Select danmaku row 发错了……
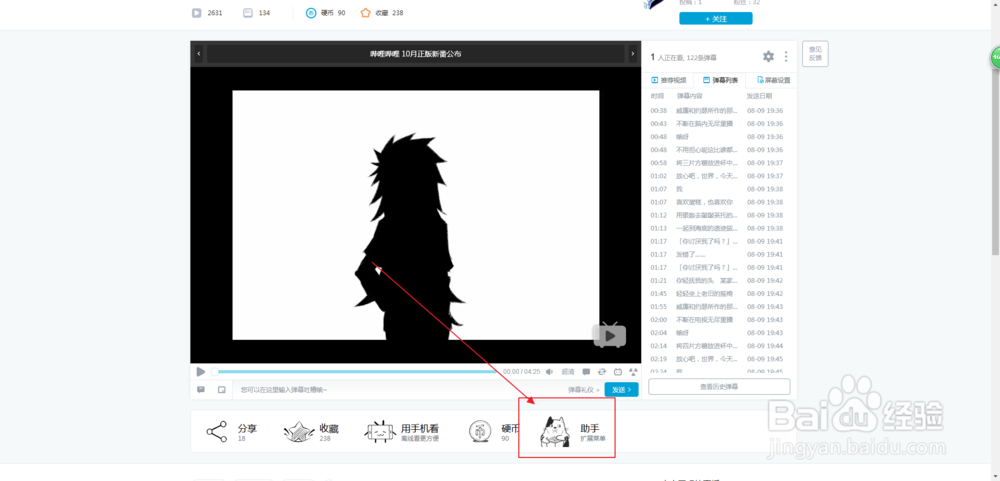 click(x=719, y=255)
